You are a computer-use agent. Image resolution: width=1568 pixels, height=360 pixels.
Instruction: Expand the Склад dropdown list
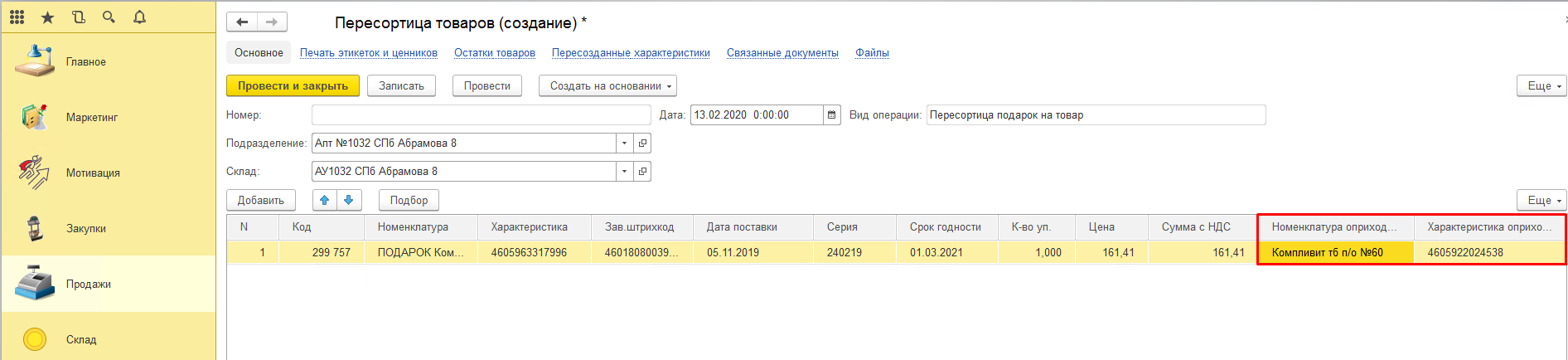point(624,172)
